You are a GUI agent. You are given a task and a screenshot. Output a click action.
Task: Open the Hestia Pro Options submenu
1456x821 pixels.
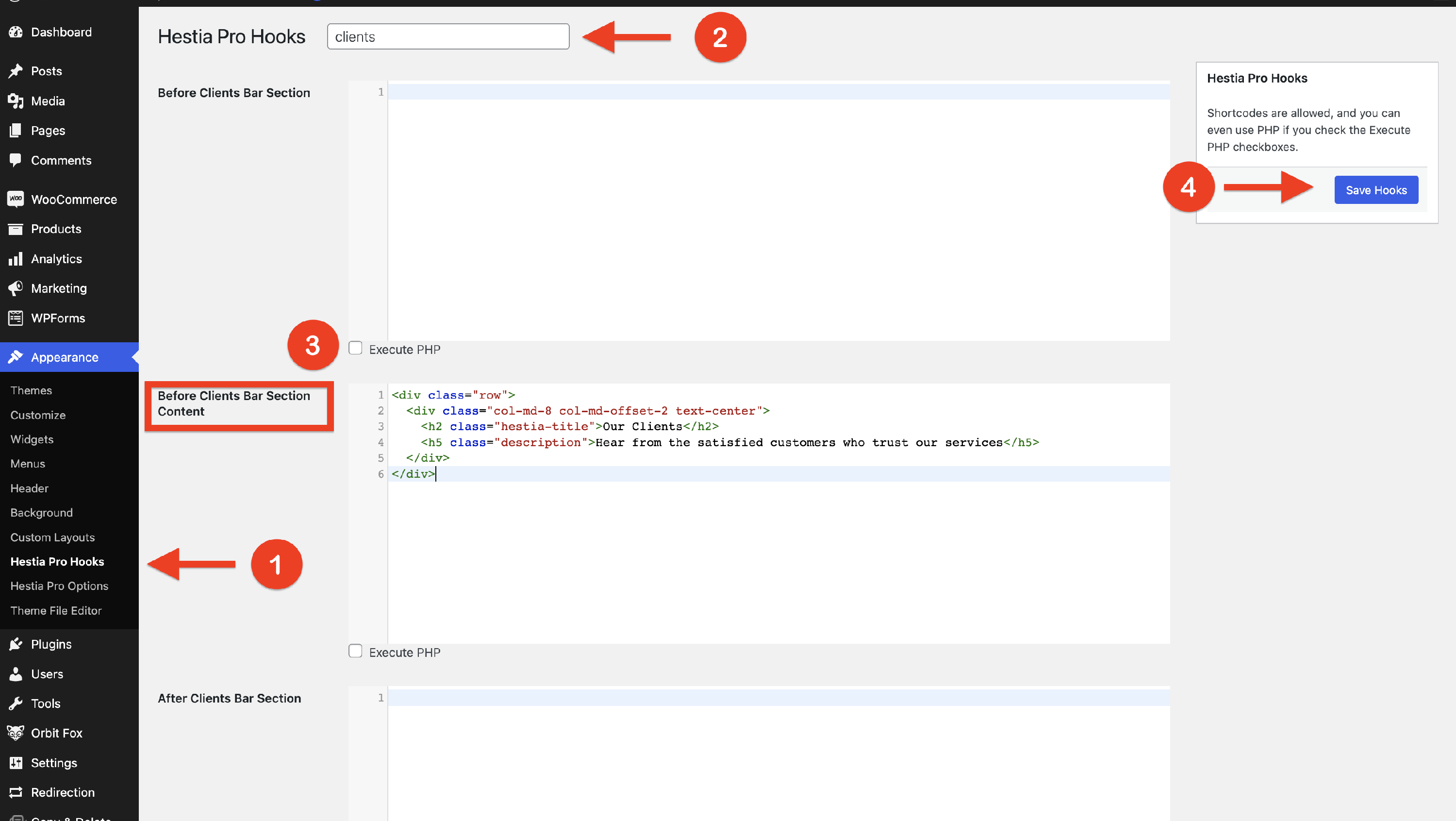click(x=59, y=586)
